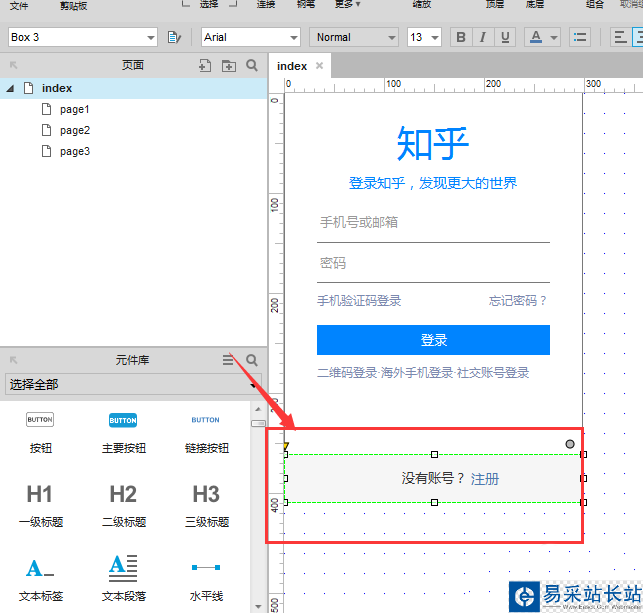Click the 密码 password field

(x=433, y=263)
